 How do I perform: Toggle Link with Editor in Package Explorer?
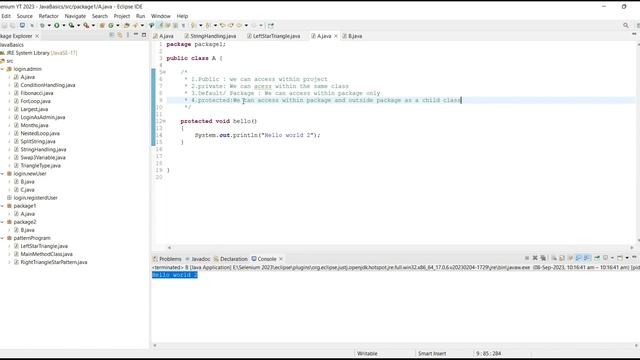click(119, 36)
